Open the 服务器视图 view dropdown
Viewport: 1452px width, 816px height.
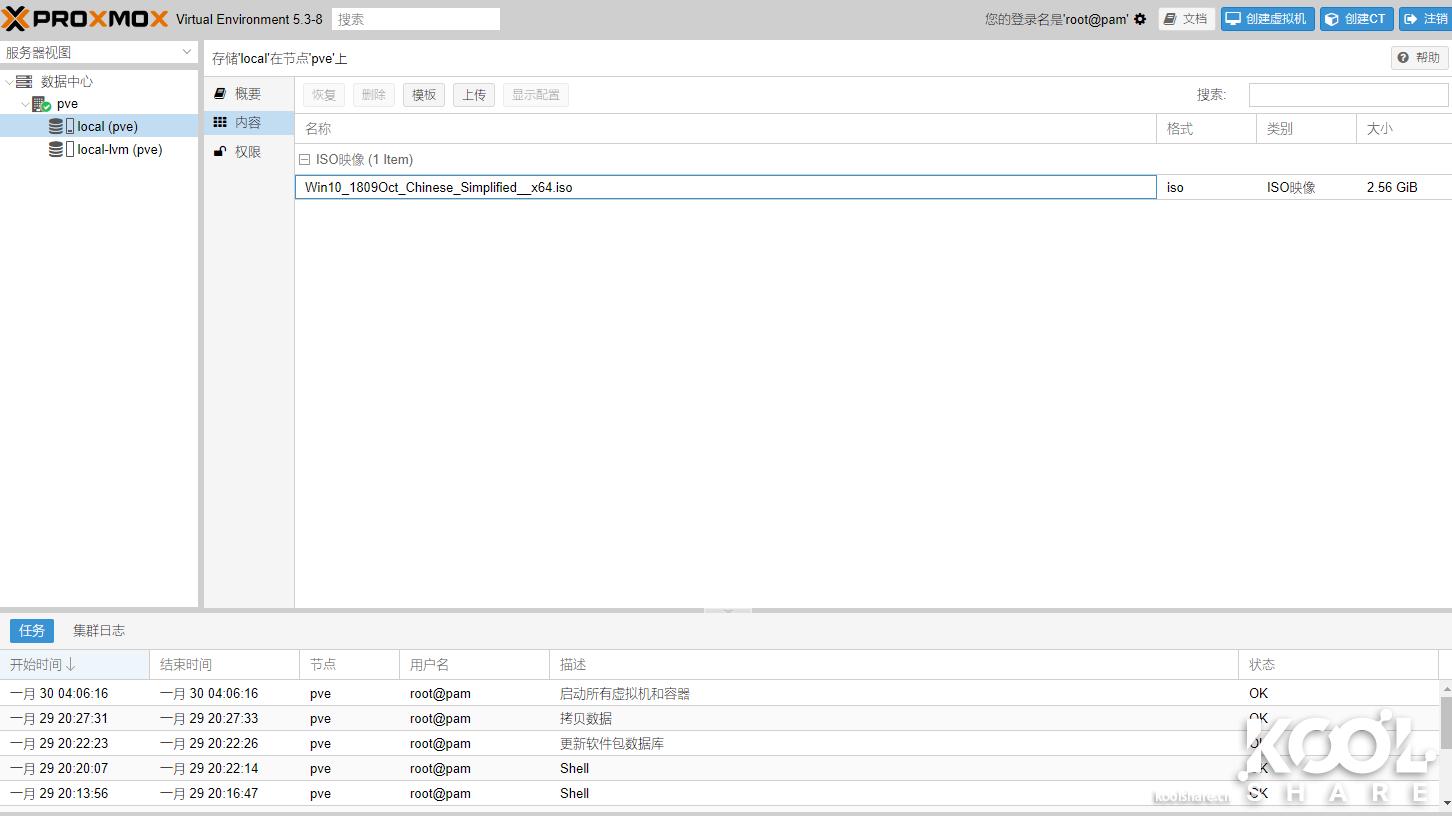point(99,52)
